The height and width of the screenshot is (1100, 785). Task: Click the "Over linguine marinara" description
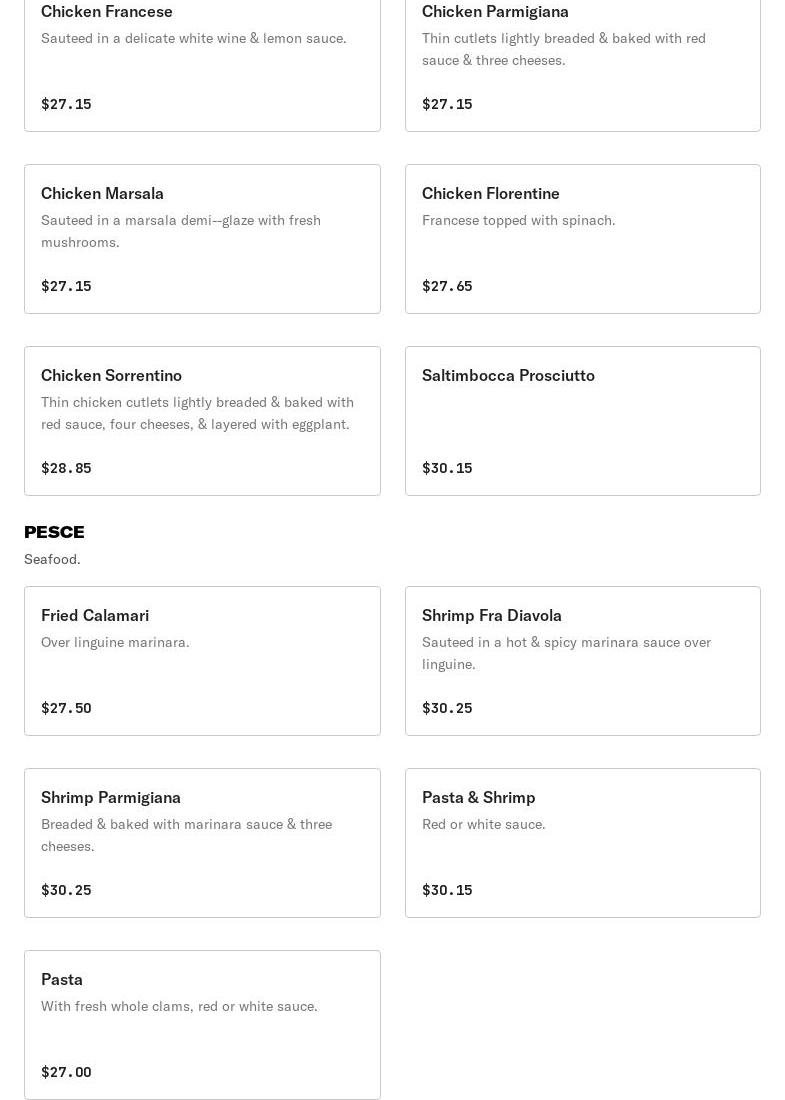click(115, 642)
